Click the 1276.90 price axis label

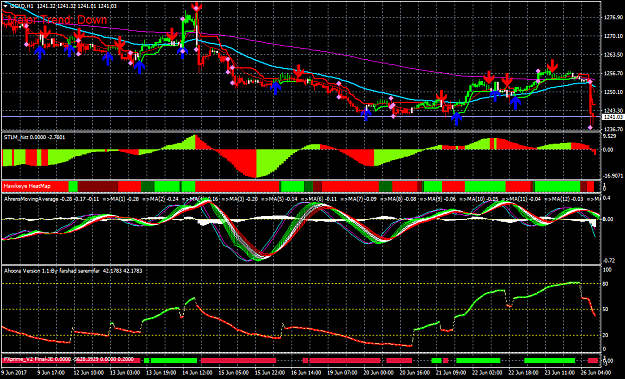[x=613, y=18]
